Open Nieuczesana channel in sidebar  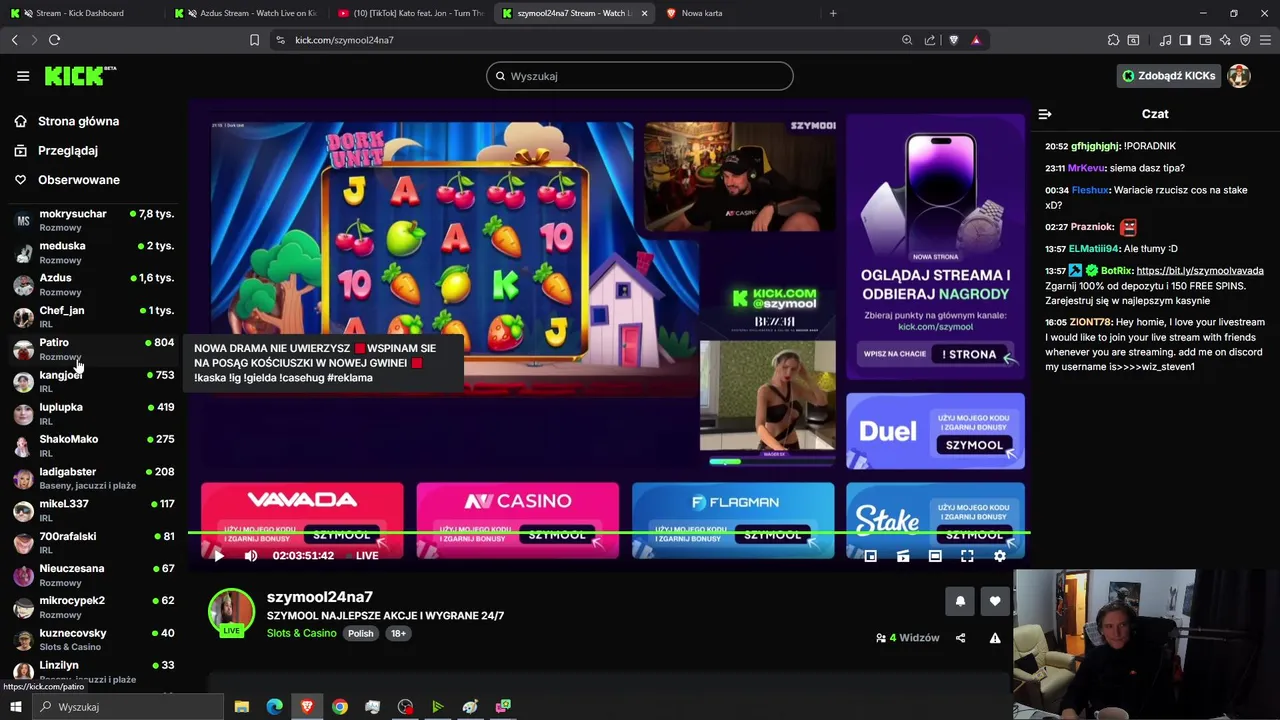(93, 575)
